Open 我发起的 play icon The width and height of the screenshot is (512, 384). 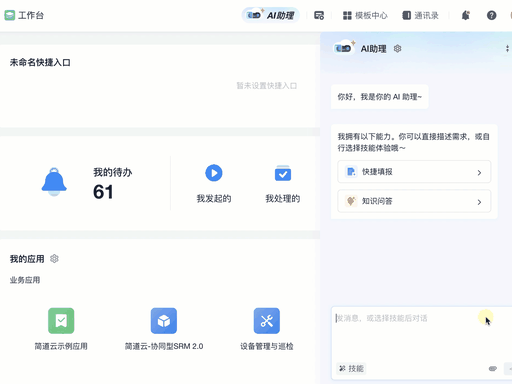click(214, 173)
